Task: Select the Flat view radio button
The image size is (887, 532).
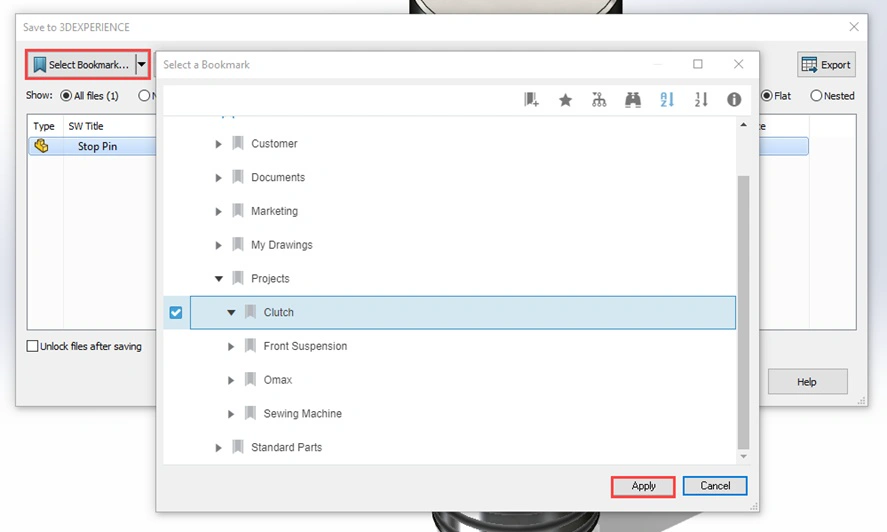Action: click(x=767, y=96)
